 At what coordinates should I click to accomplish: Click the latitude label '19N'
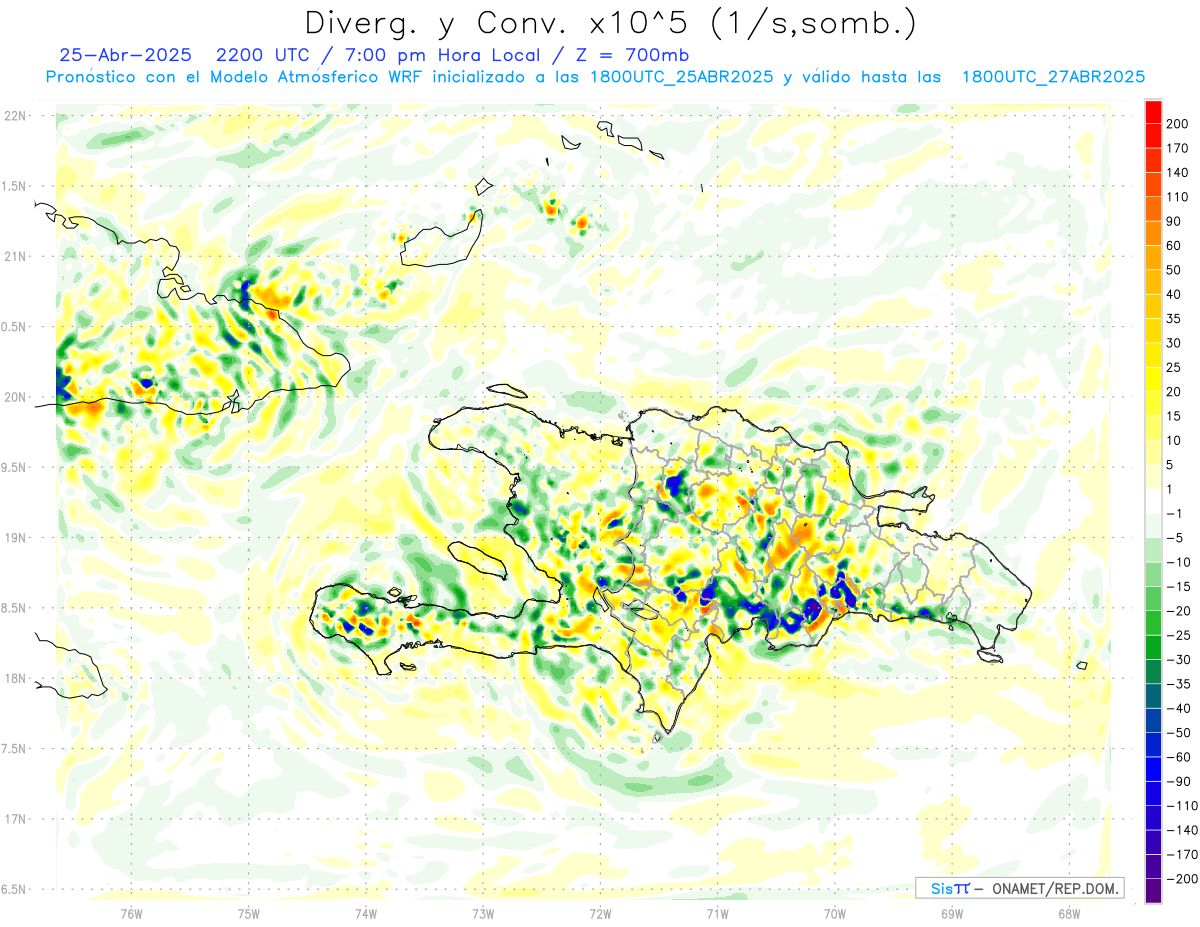pyautogui.click(x=14, y=538)
